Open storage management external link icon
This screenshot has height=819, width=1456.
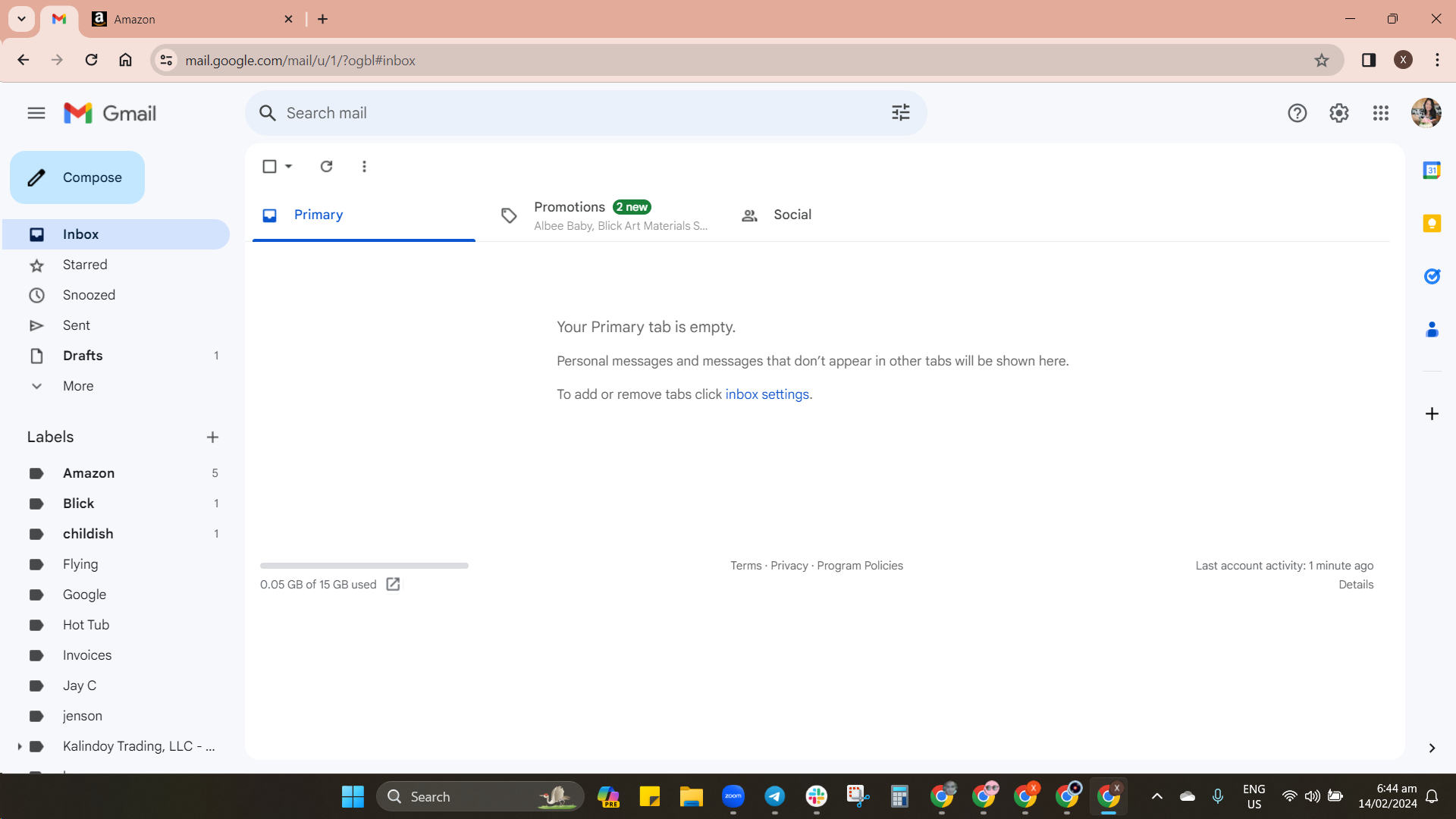[393, 584]
